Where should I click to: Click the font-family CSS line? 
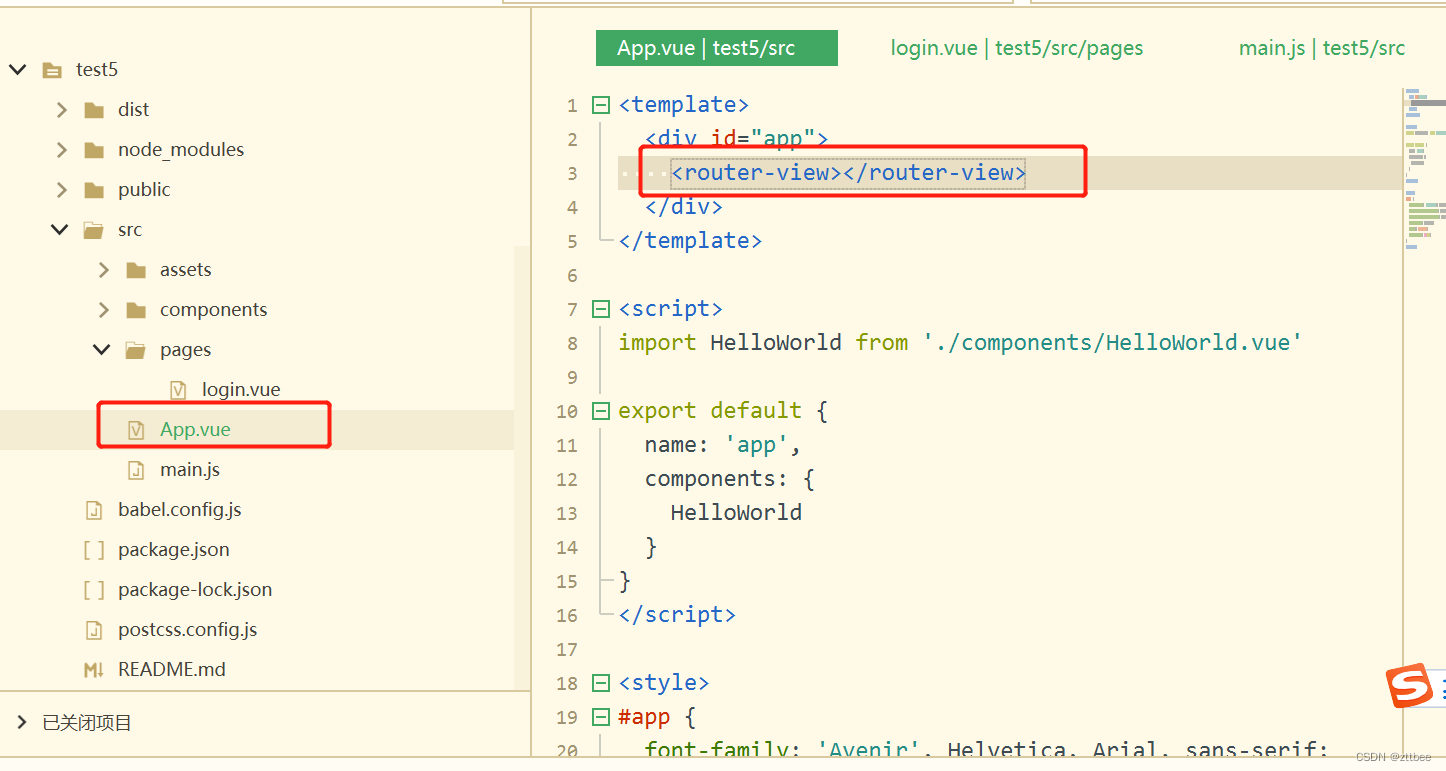click(986, 750)
